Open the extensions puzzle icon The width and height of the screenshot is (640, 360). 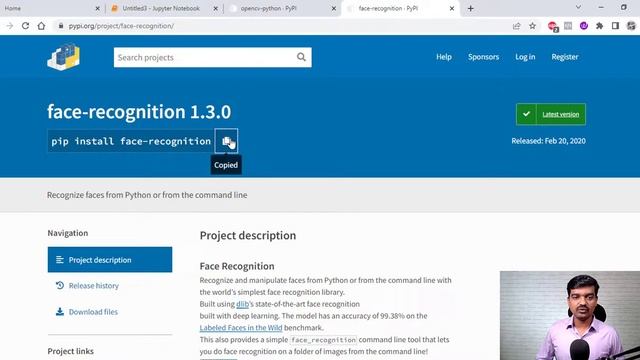tap(600, 26)
